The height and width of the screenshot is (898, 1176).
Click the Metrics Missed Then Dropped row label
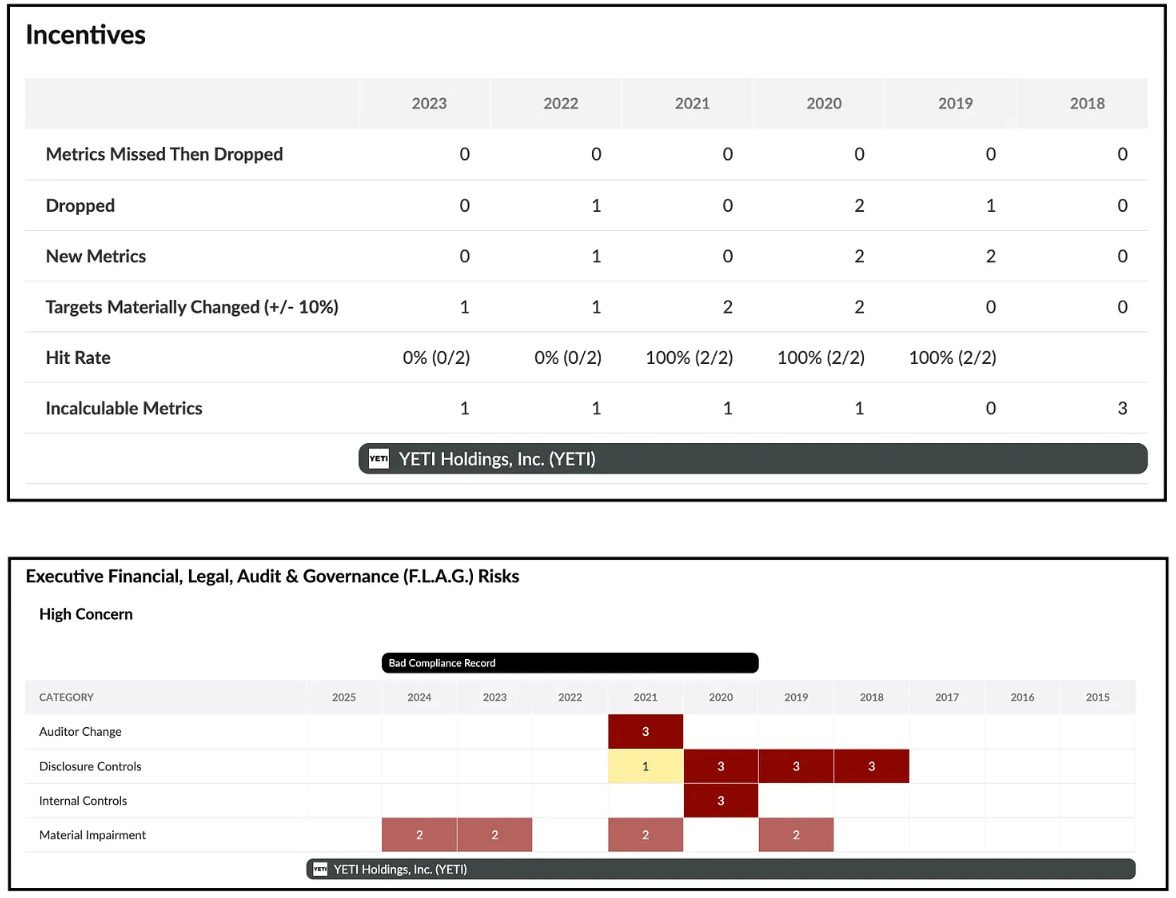point(164,154)
